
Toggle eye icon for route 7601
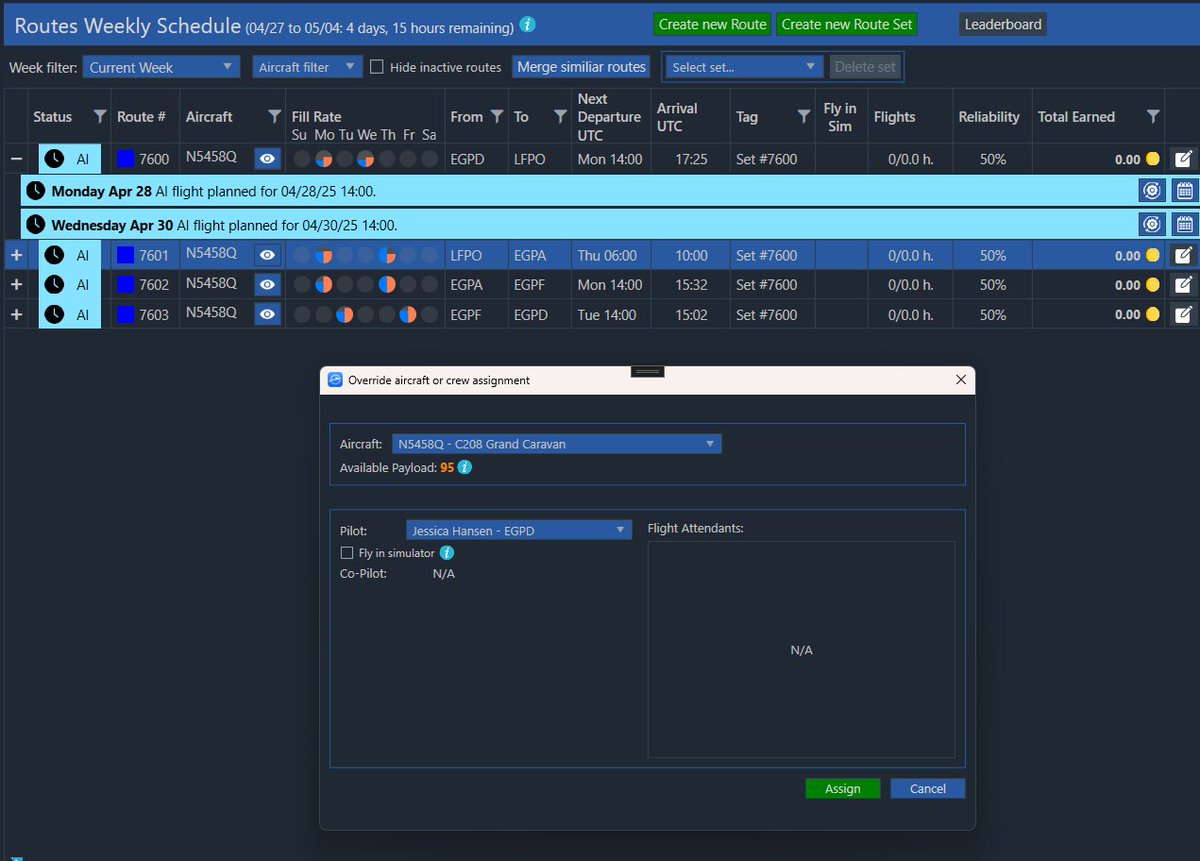267,255
